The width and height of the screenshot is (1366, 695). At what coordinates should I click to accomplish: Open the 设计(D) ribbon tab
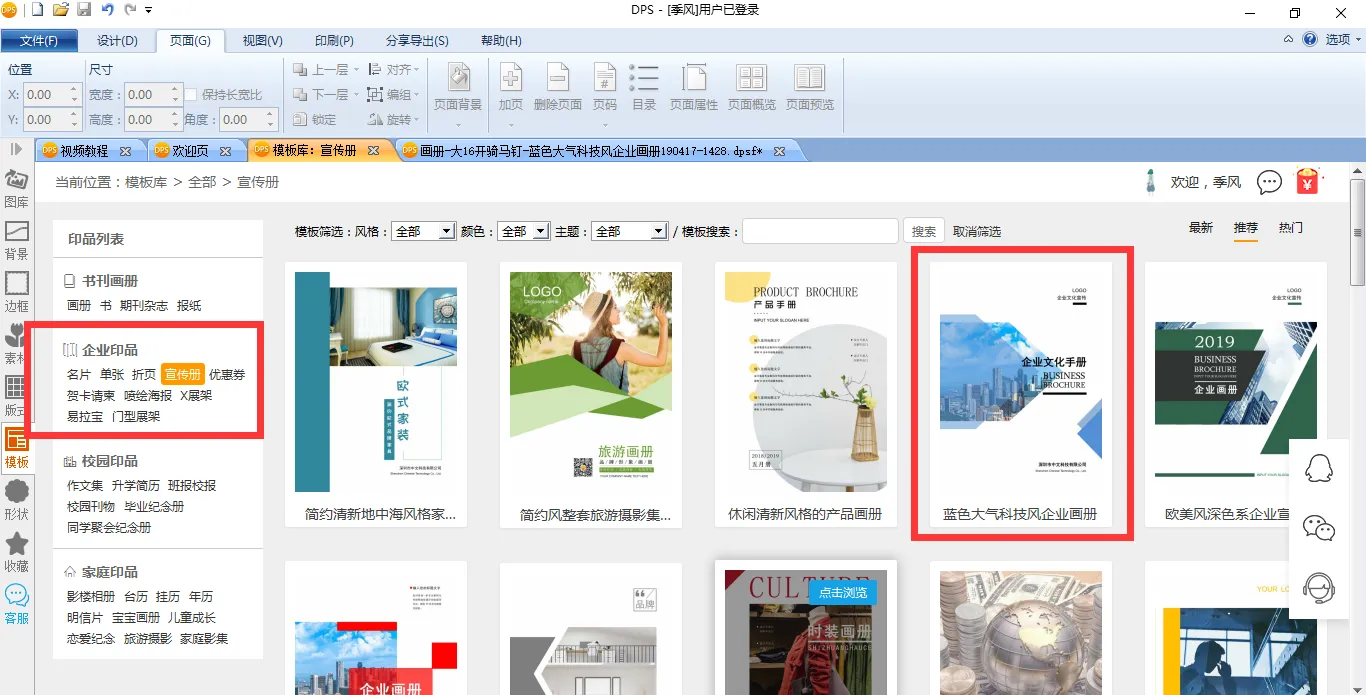pyautogui.click(x=117, y=41)
